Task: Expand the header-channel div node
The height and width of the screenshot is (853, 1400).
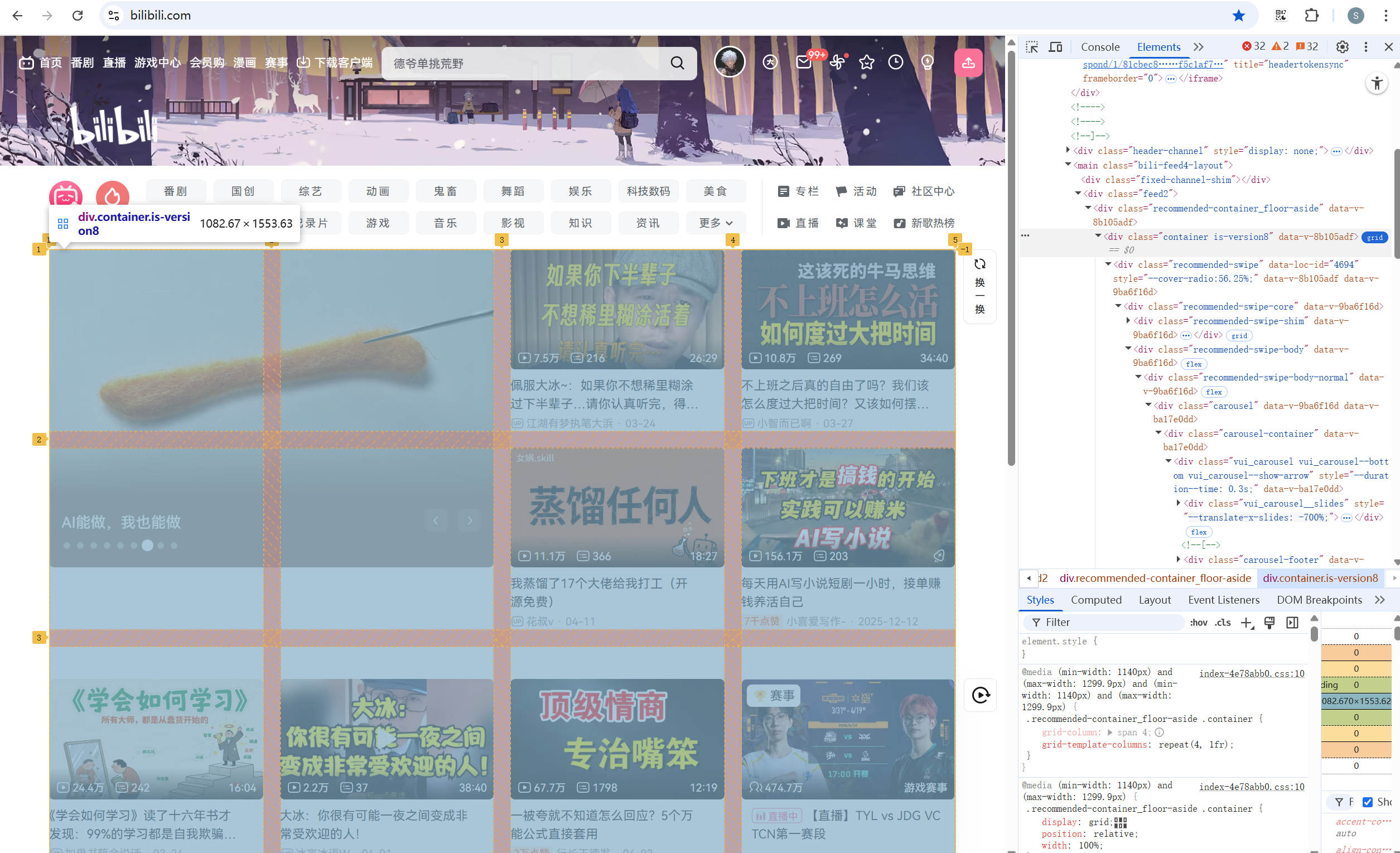Action: pyautogui.click(x=1068, y=151)
